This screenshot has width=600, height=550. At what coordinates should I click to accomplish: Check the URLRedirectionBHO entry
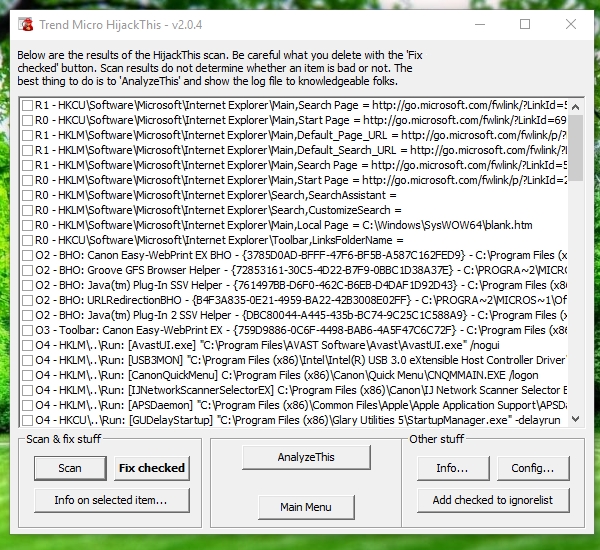(27, 300)
